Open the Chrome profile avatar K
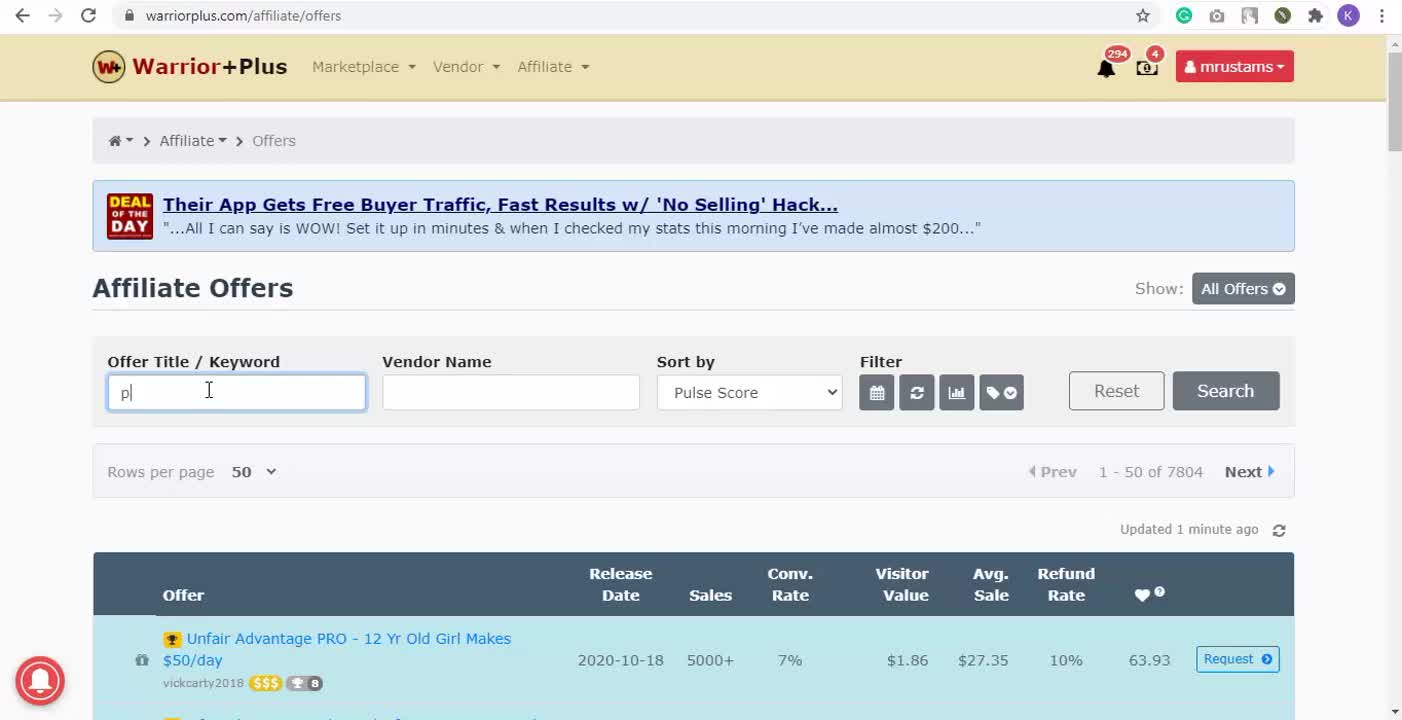 [x=1348, y=15]
